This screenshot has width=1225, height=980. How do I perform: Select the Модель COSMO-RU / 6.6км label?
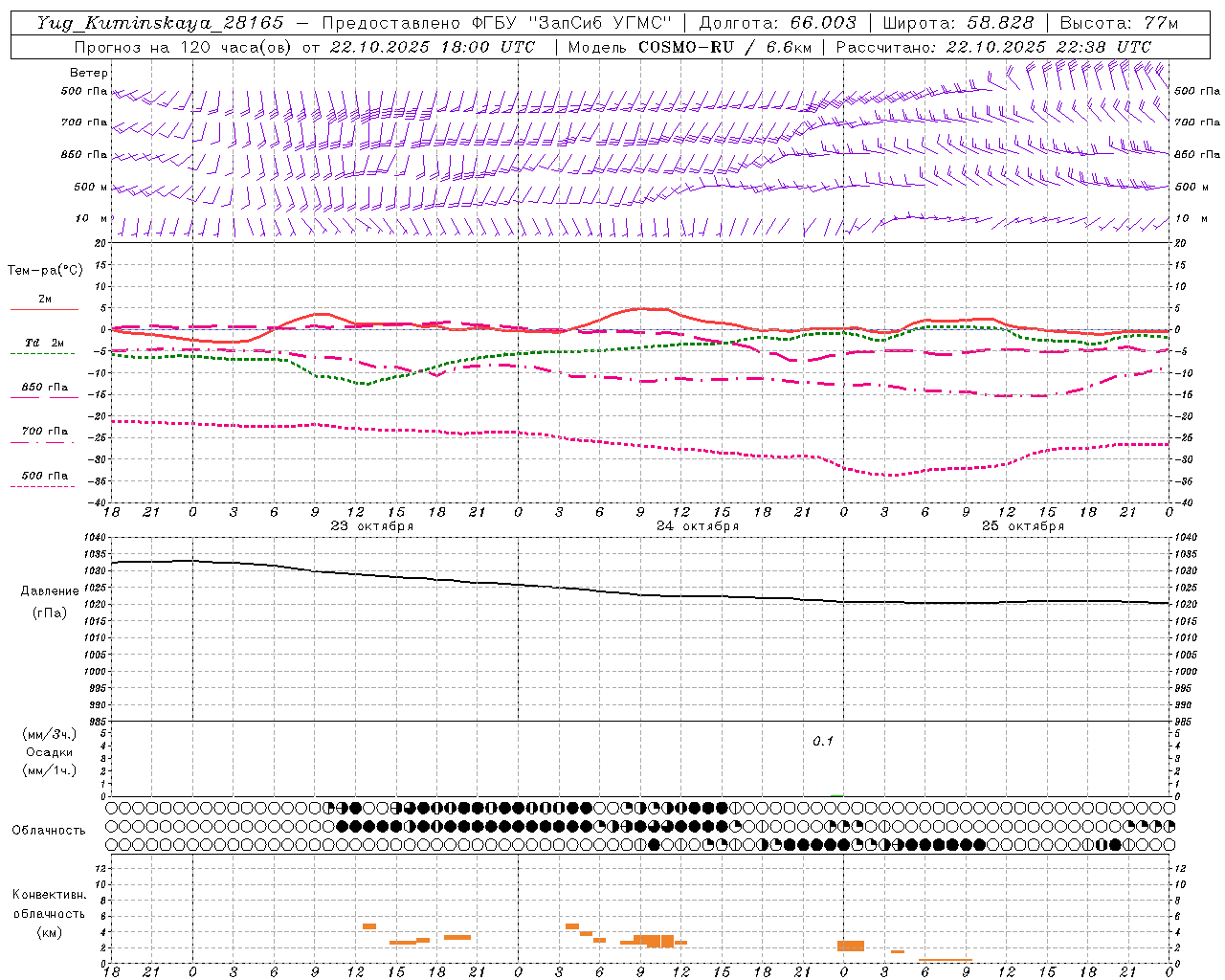[690, 47]
